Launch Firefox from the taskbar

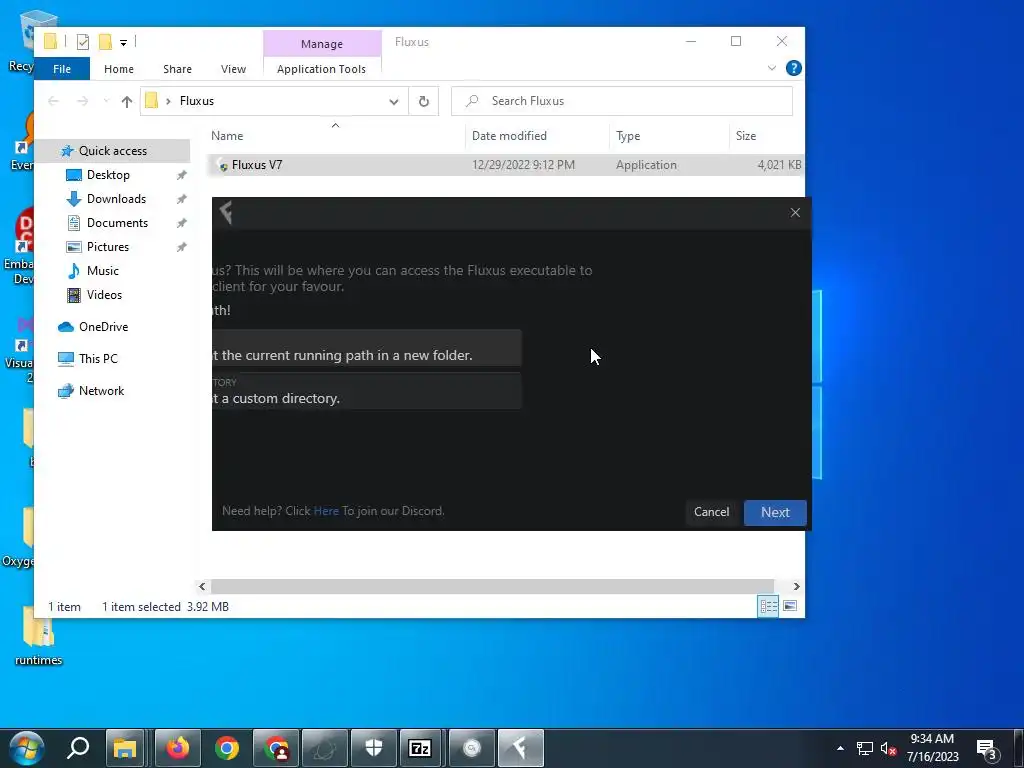(178, 748)
